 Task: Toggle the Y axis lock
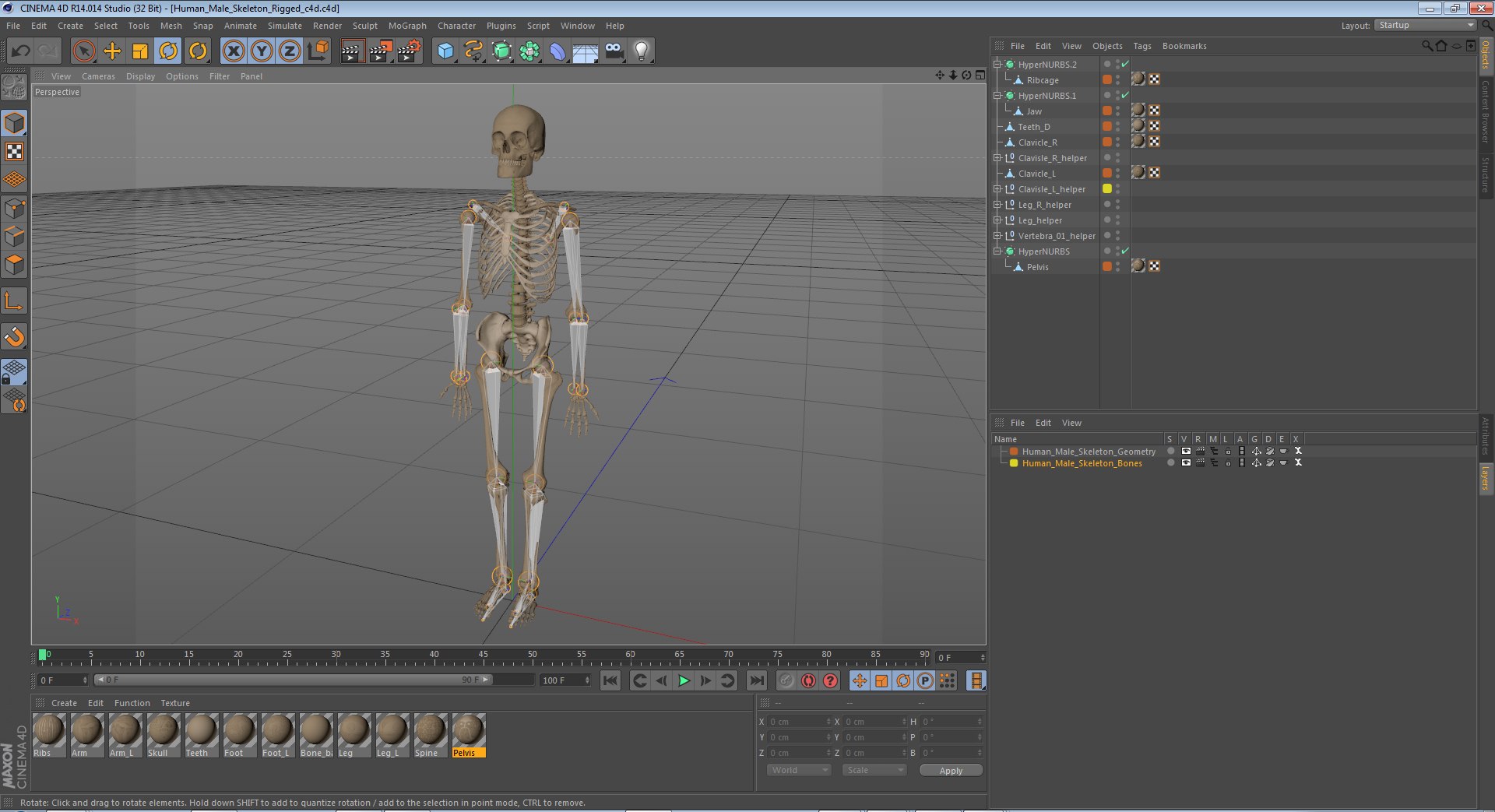262,51
